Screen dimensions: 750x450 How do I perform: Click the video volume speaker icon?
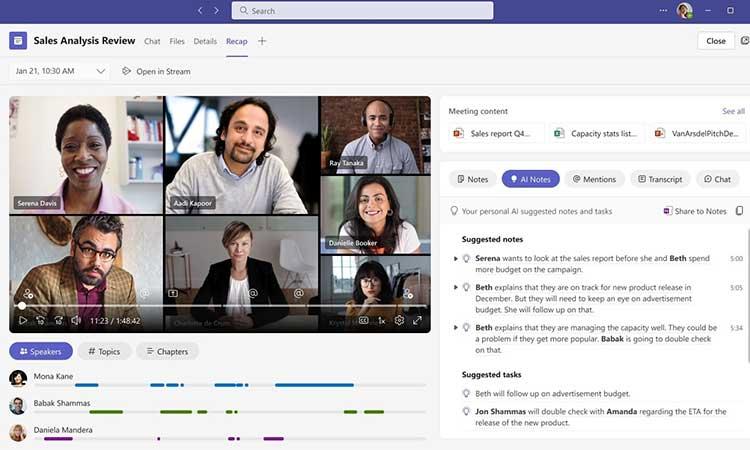point(77,321)
